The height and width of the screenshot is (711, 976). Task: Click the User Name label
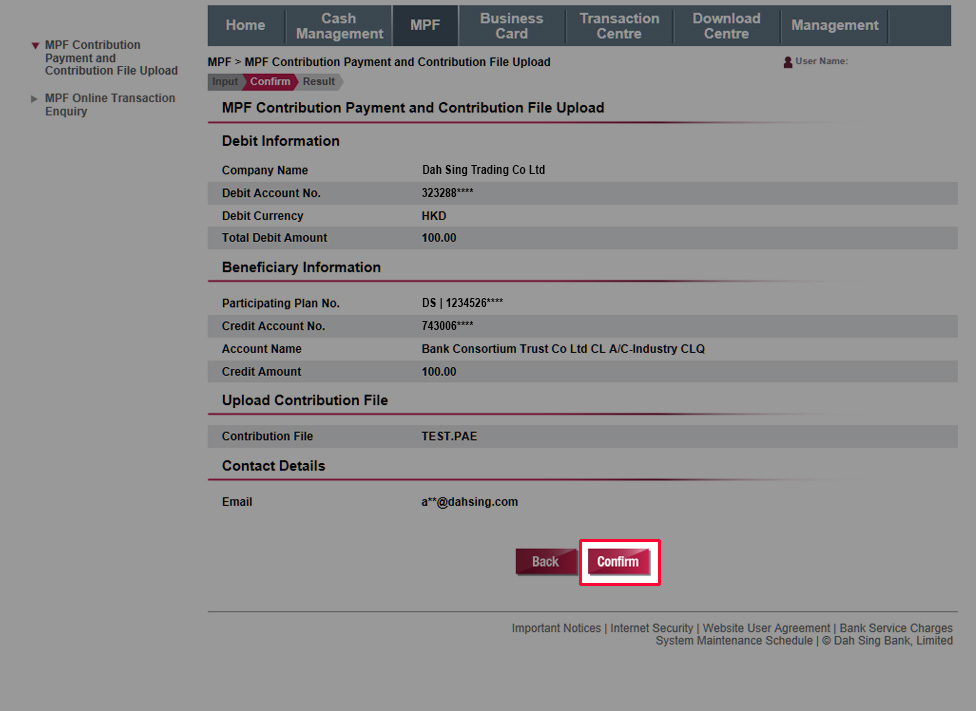[822, 61]
